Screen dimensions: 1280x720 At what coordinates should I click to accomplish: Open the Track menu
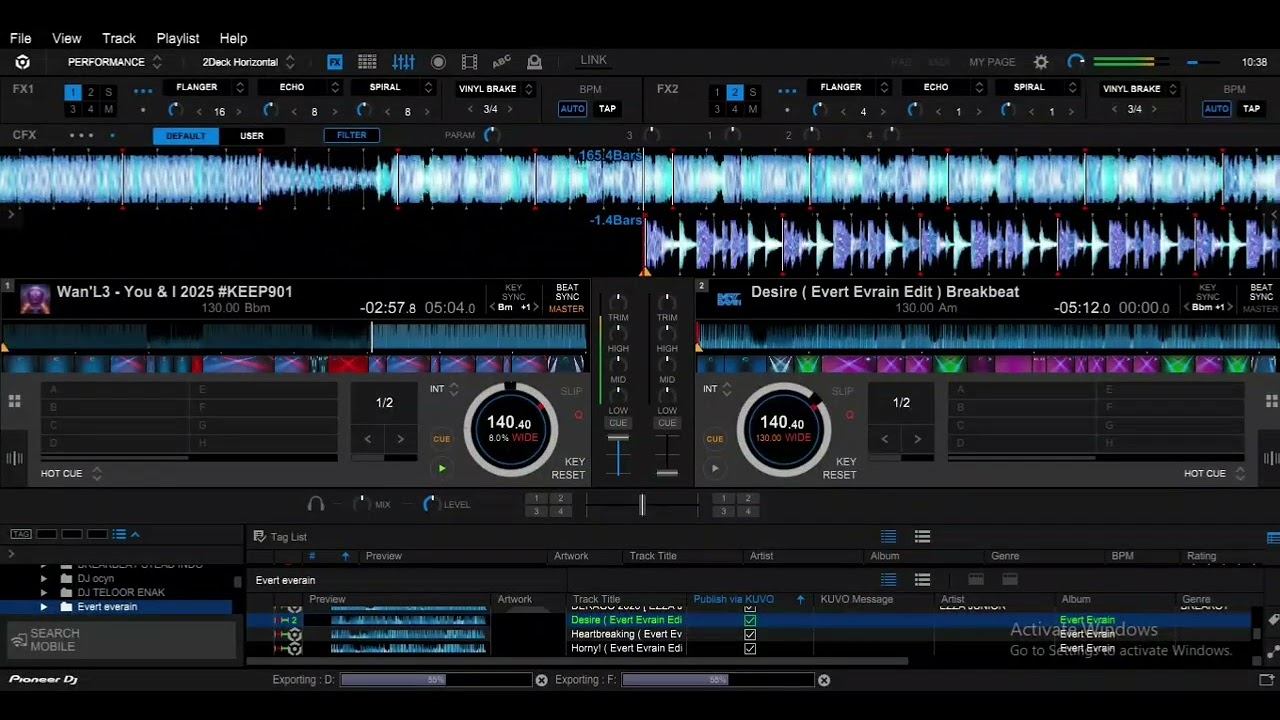pos(118,38)
